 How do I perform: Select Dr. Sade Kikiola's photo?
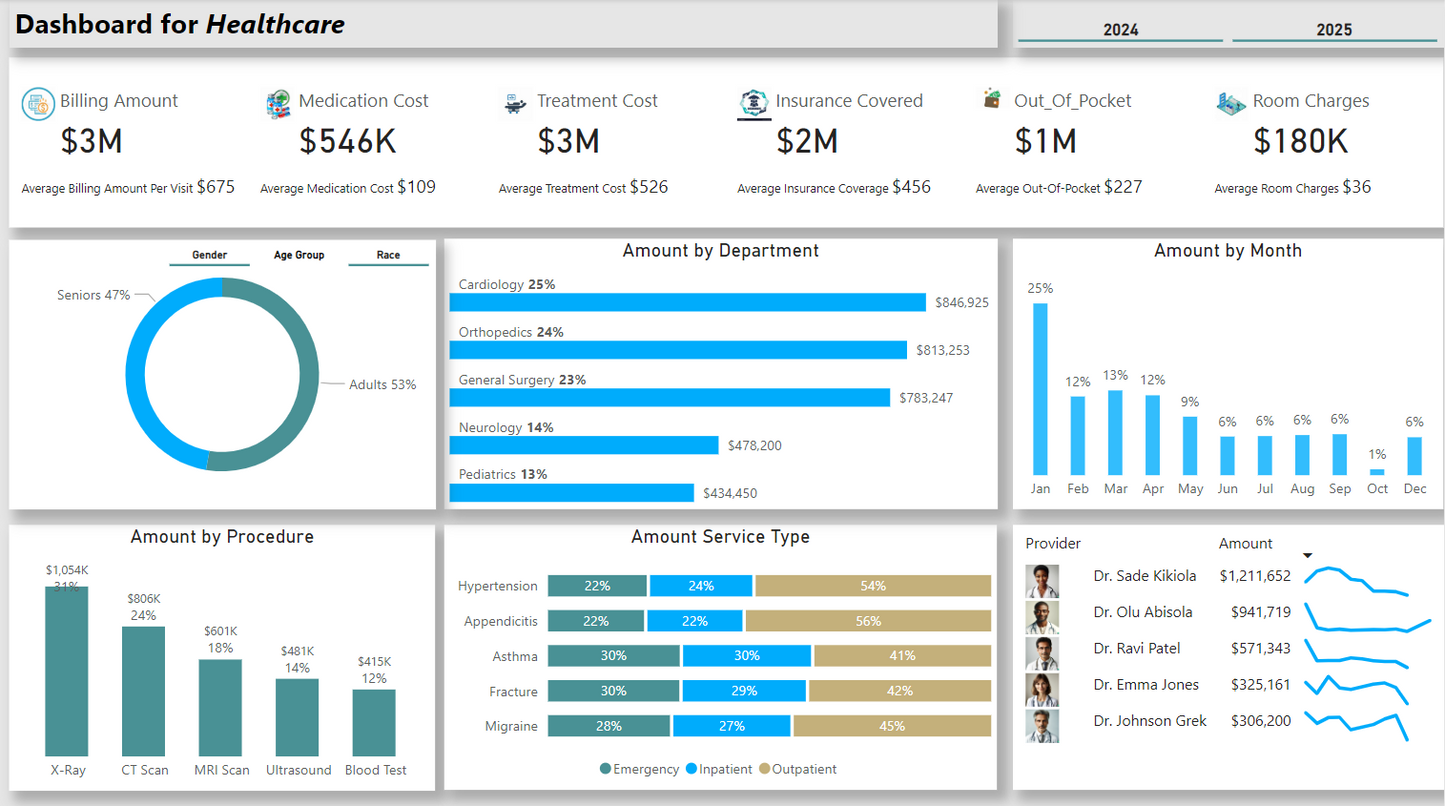coord(1042,580)
